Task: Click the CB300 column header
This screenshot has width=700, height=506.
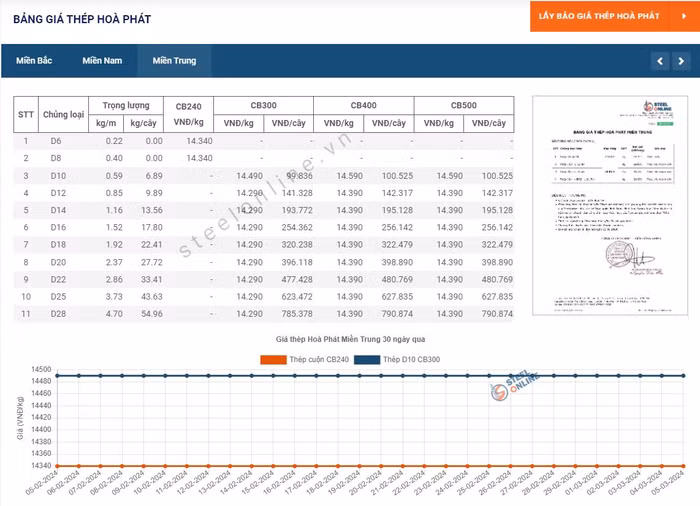Action: pyautogui.click(x=263, y=105)
